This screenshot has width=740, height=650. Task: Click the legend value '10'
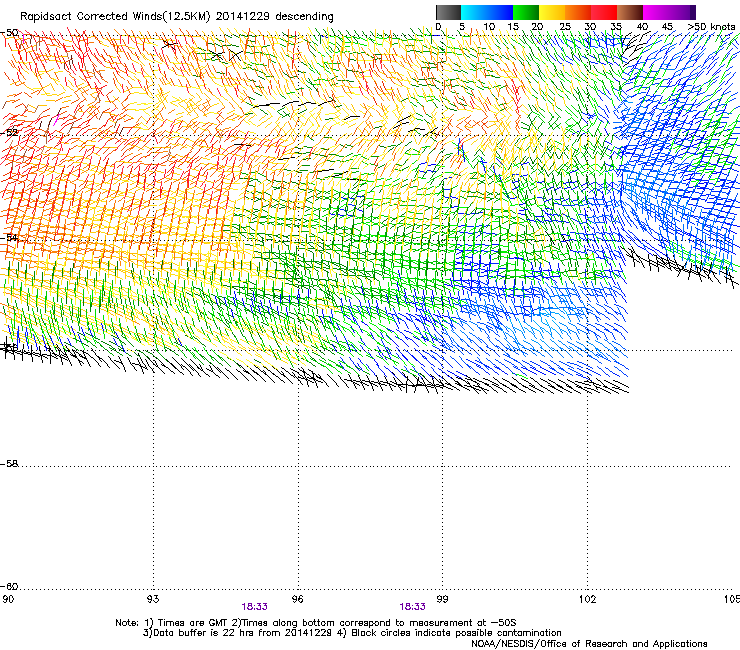[489, 27]
